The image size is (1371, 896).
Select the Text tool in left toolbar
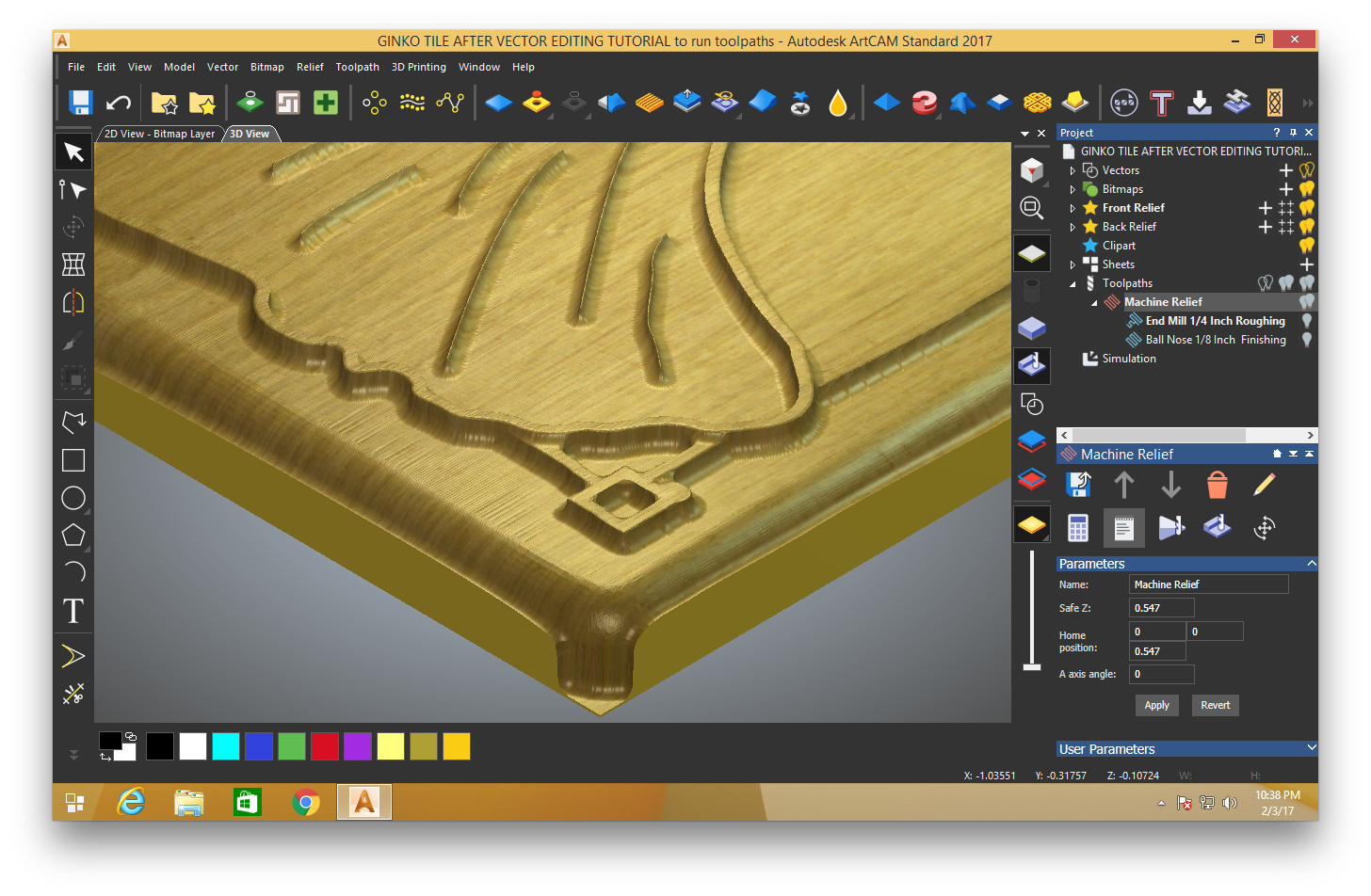pos(73,611)
